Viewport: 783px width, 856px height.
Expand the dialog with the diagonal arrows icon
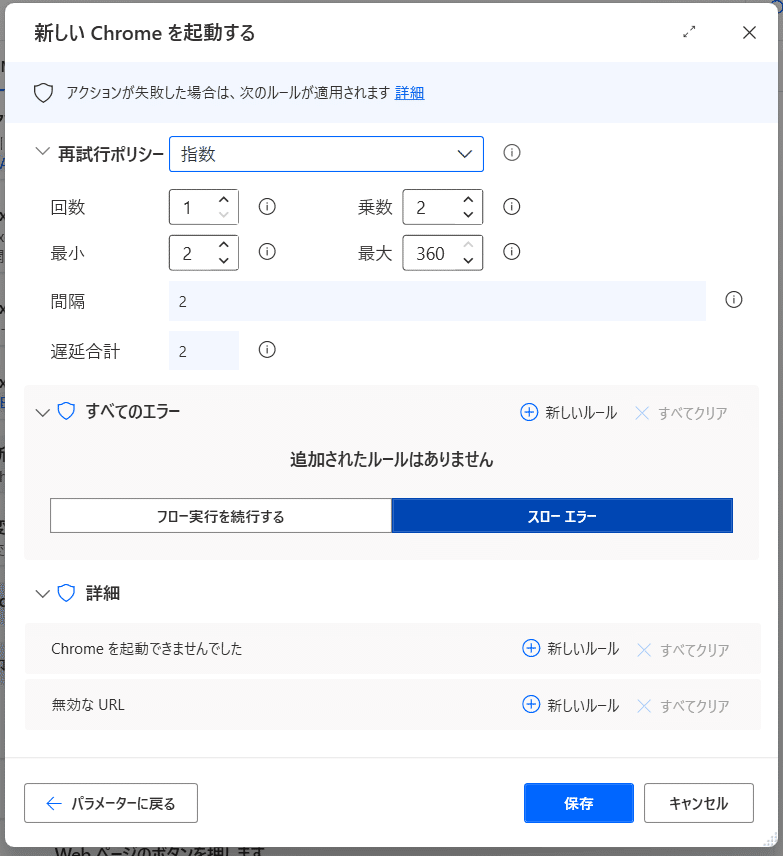coord(689,32)
